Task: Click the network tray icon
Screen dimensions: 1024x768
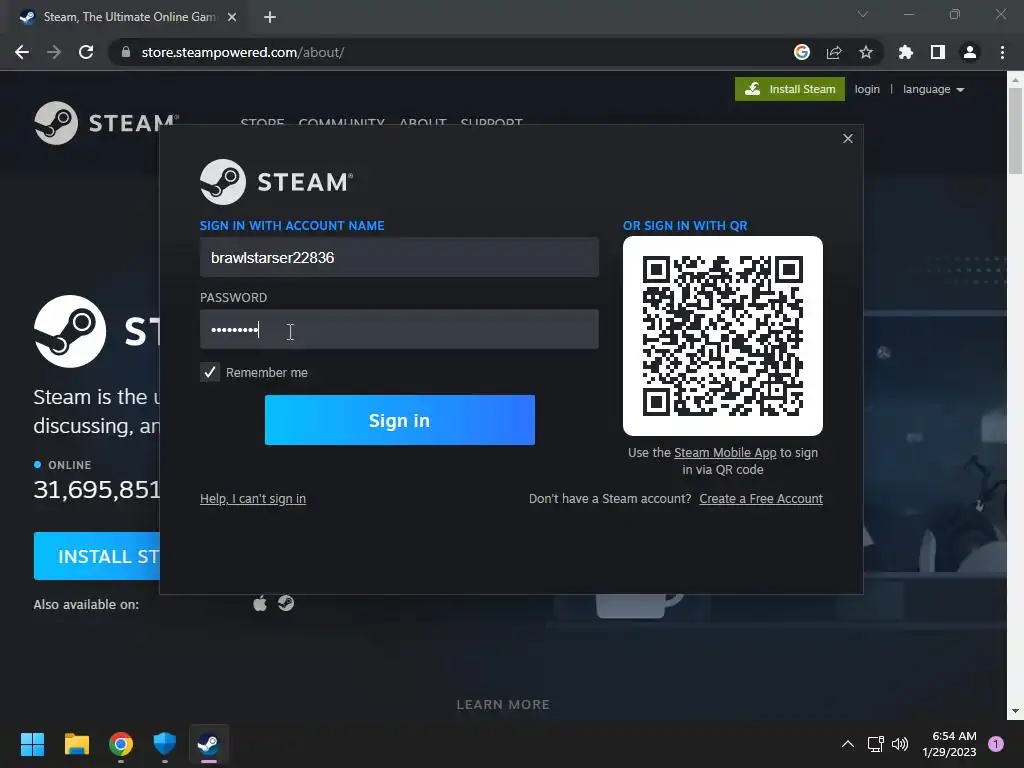Action: [875, 744]
